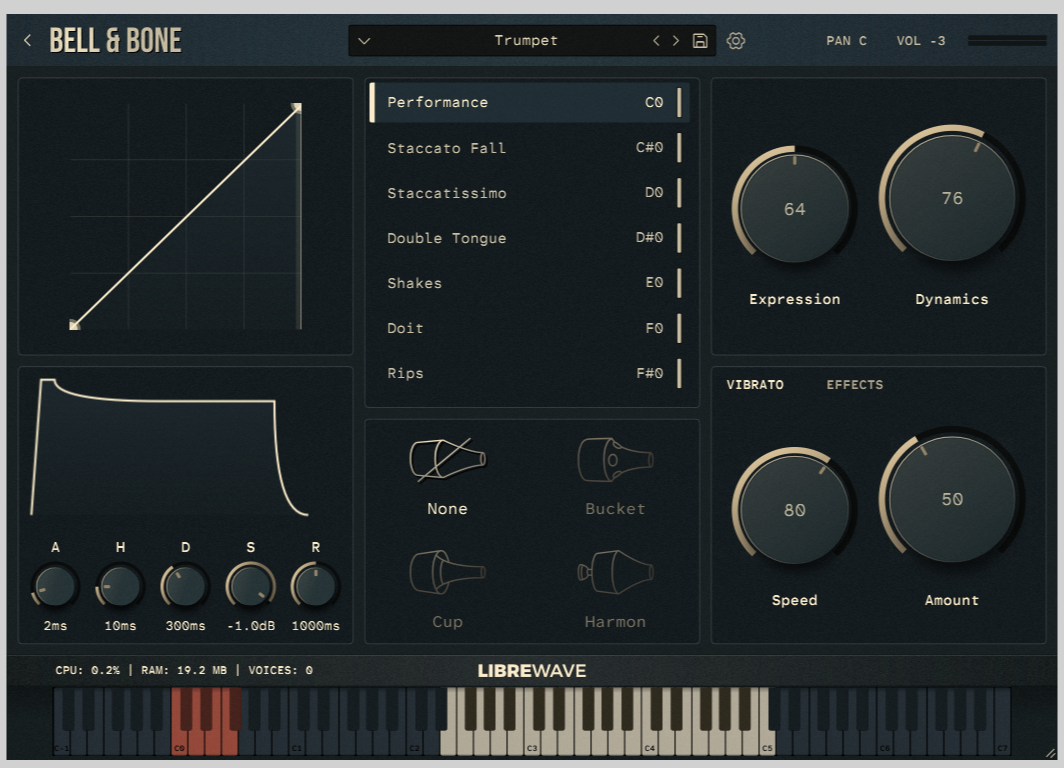Select the Shakes articulation
Viewport: 1064px width, 768px height.
pos(529,283)
